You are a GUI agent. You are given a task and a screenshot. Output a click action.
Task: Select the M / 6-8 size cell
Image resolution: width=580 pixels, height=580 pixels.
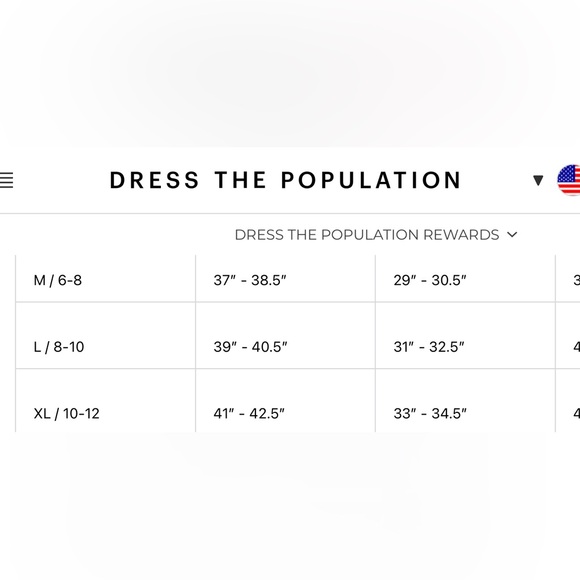(x=105, y=279)
